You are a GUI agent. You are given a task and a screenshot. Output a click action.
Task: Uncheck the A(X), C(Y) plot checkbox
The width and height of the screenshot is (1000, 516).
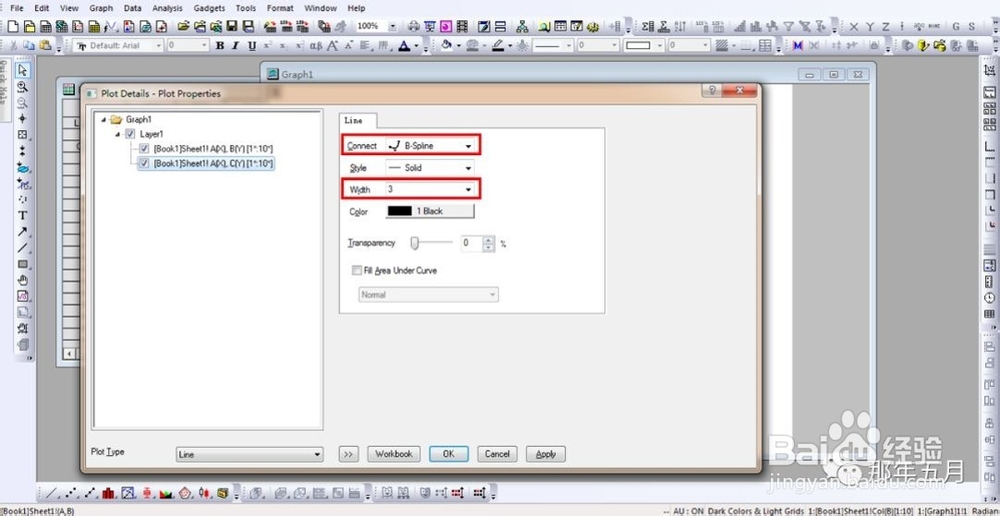(x=144, y=163)
